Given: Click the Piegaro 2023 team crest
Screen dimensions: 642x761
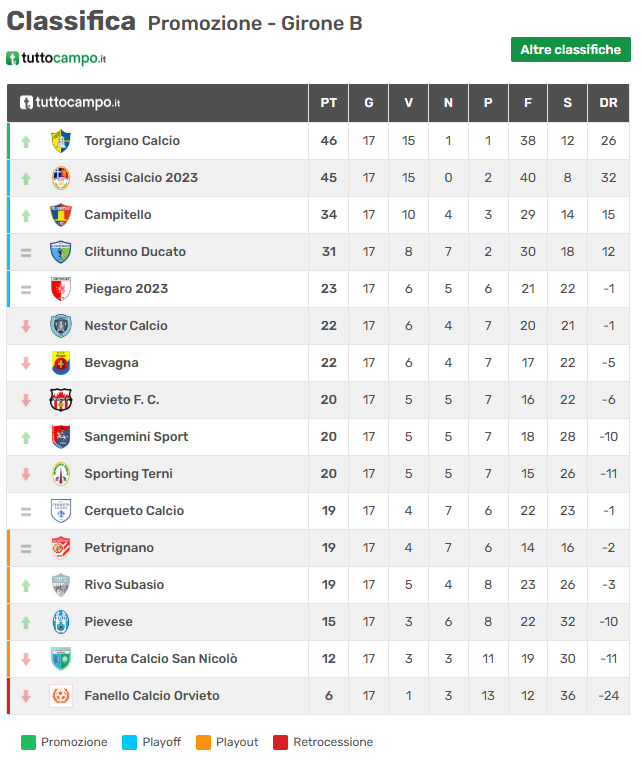Looking at the screenshot, I should (61, 289).
